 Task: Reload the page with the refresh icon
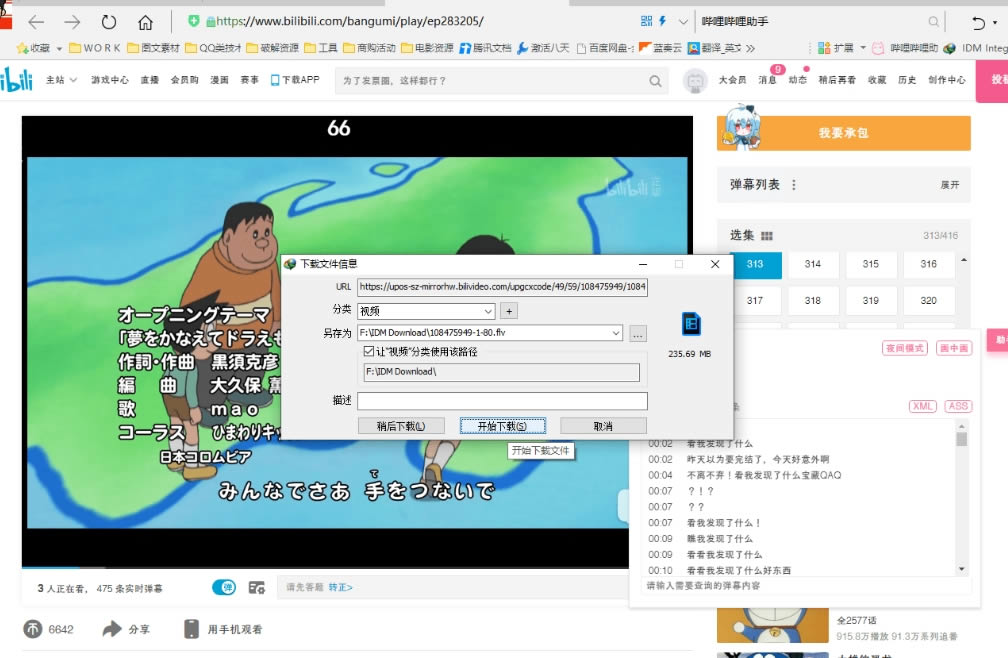pyautogui.click(x=109, y=22)
